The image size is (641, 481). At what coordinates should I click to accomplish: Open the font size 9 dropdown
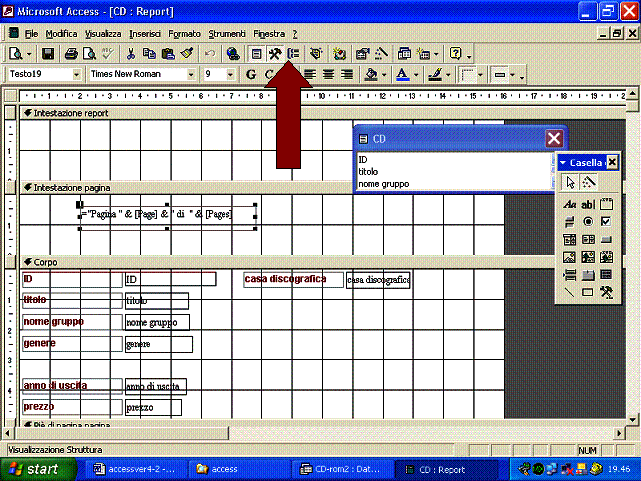click(x=230, y=74)
